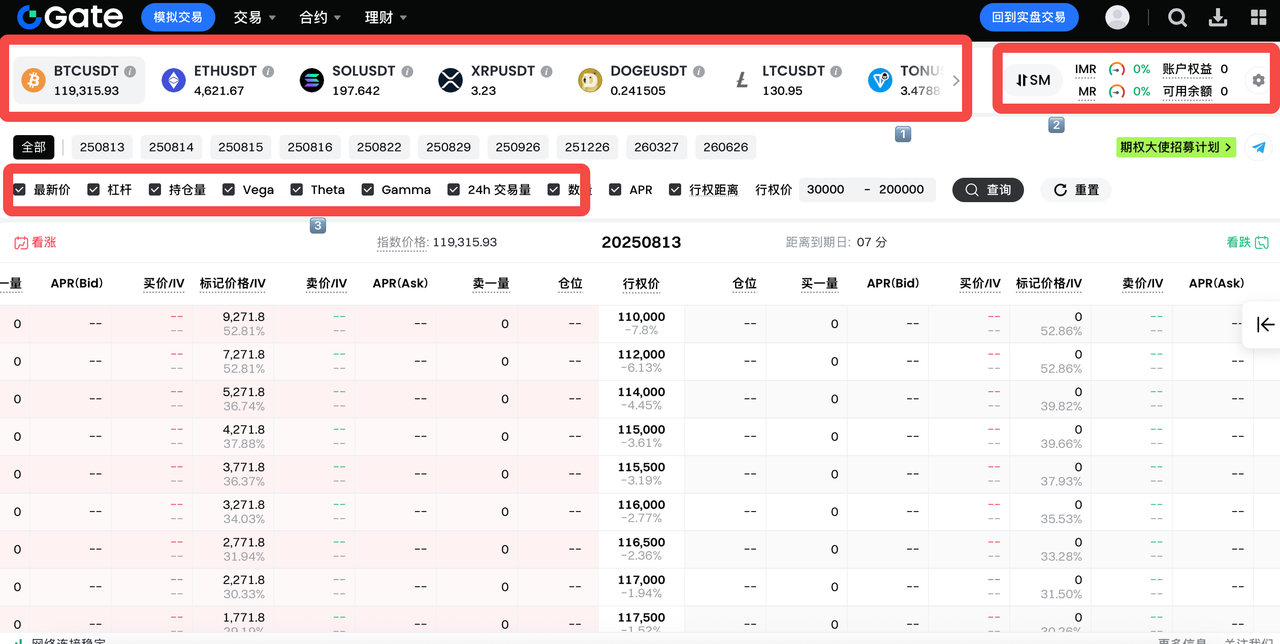Image resolution: width=1280 pixels, height=644 pixels.
Task: Uncheck the Vega checkbox
Action: [229, 189]
